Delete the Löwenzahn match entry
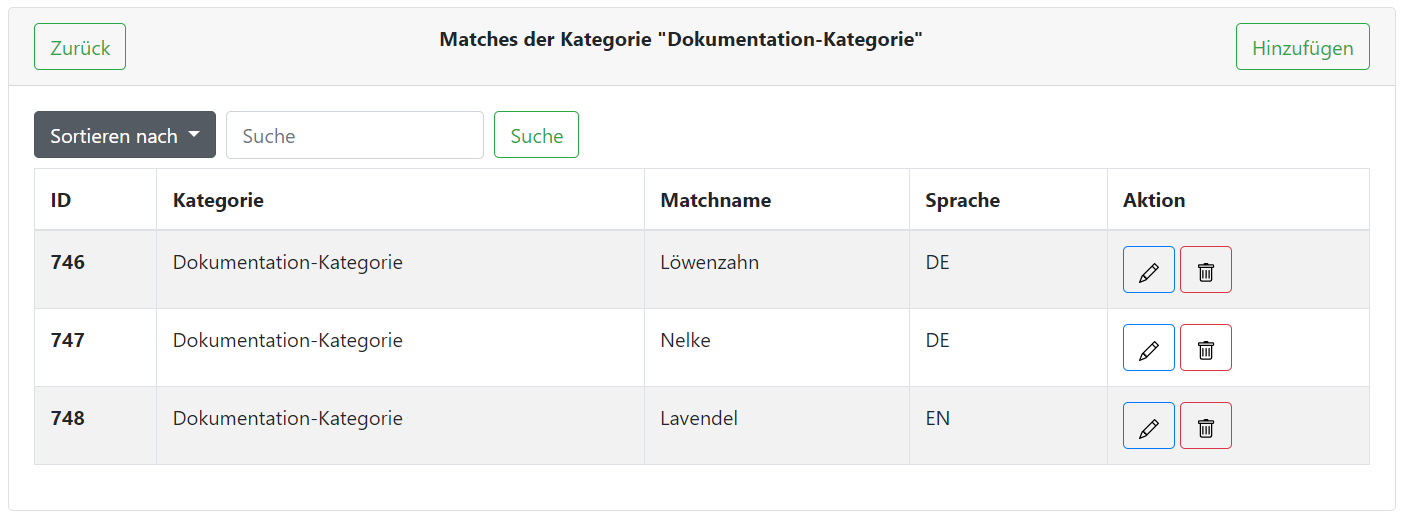The width and height of the screenshot is (1406, 520). pos(1205,270)
